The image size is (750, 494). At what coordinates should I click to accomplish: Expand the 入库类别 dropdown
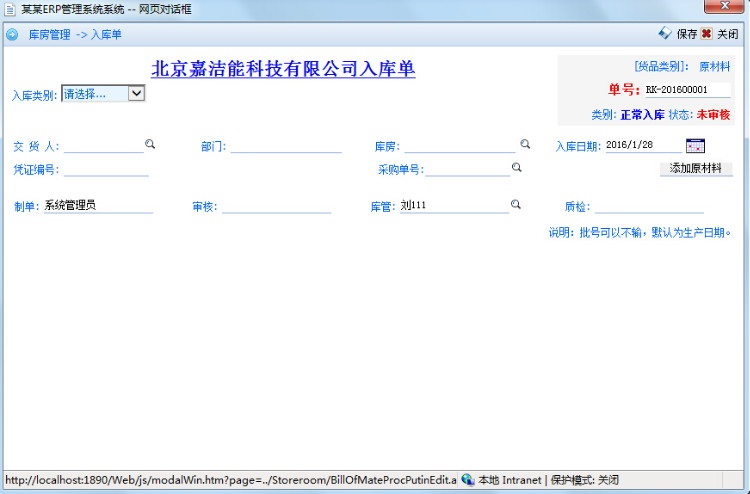pos(136,93)
